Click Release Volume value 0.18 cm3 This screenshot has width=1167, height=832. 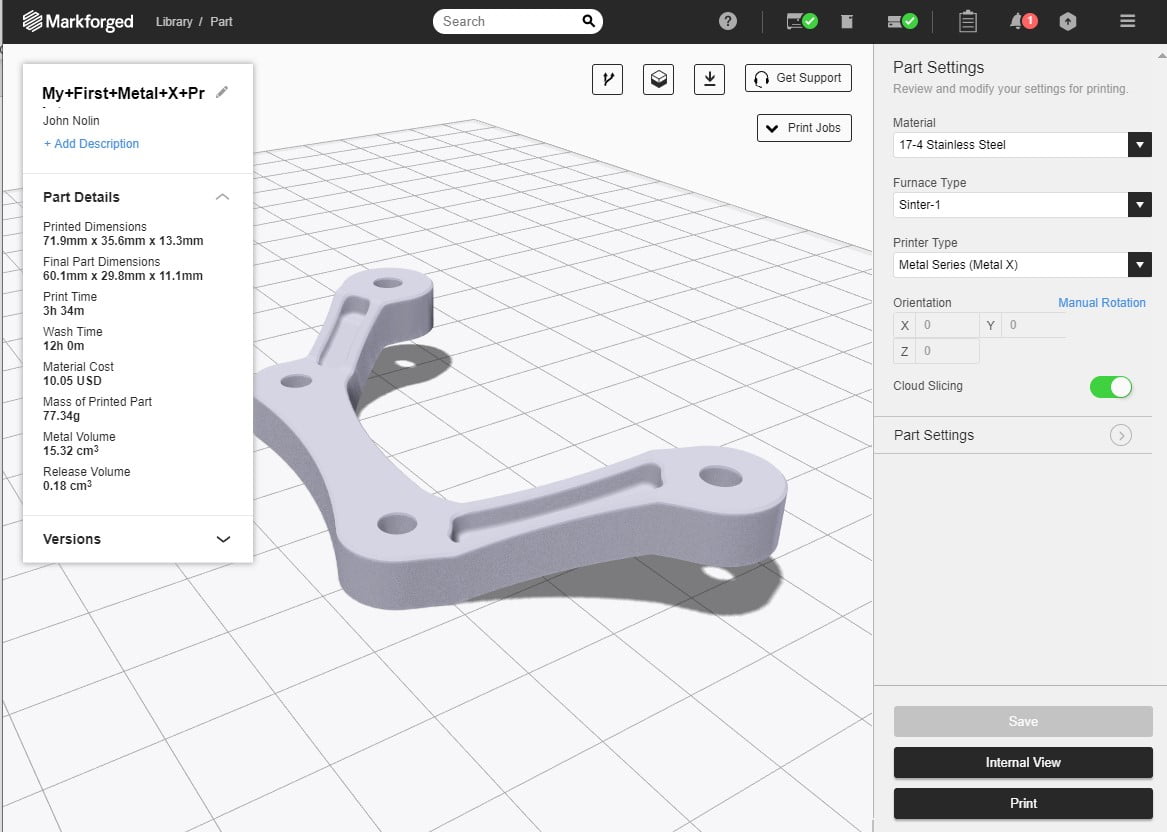tap(67, 485)
